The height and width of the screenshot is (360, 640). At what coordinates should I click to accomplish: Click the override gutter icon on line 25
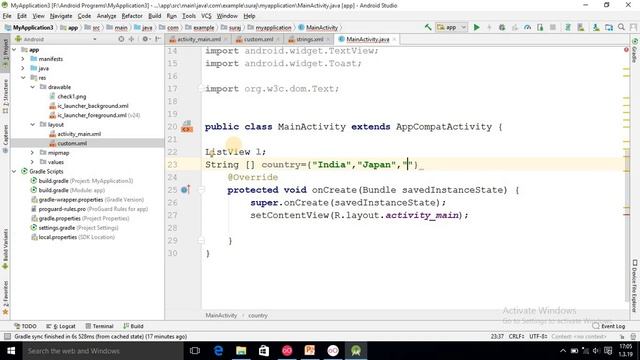(185, 190)
